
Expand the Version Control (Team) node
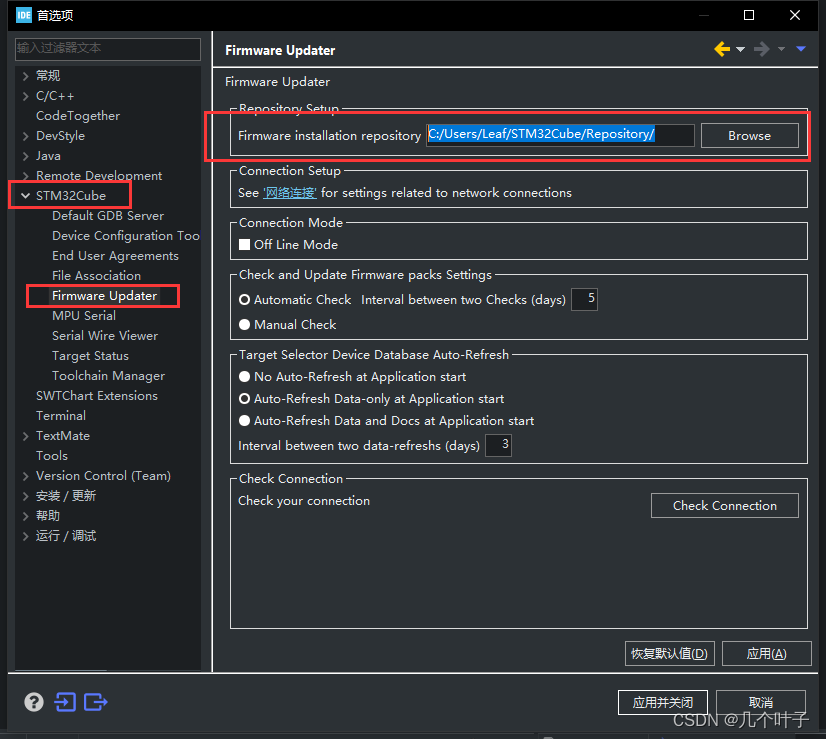coord(25,476)
